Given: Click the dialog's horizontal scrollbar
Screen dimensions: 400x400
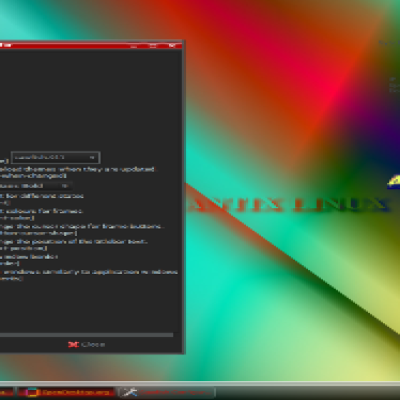Looking at the screenshot, I should [x=87, y=335].
